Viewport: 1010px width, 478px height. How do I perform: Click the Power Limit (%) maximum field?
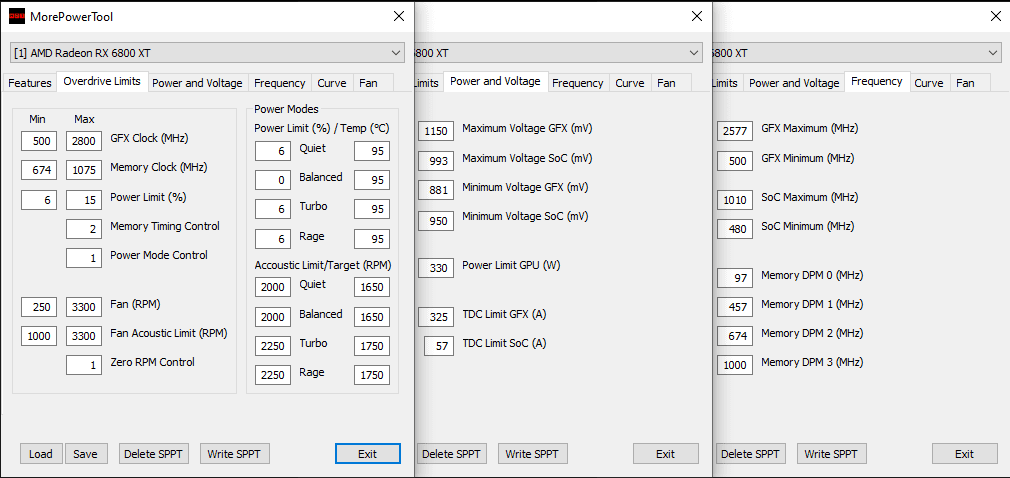click(84, 200)
